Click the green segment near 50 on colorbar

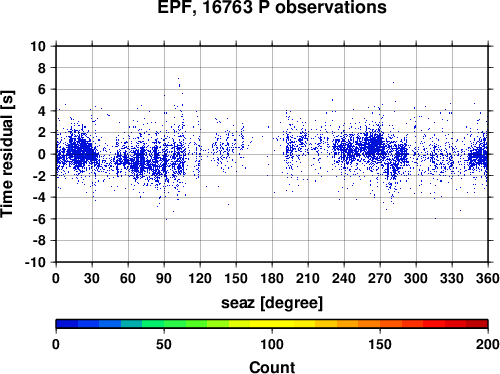(x=164, y=324)
